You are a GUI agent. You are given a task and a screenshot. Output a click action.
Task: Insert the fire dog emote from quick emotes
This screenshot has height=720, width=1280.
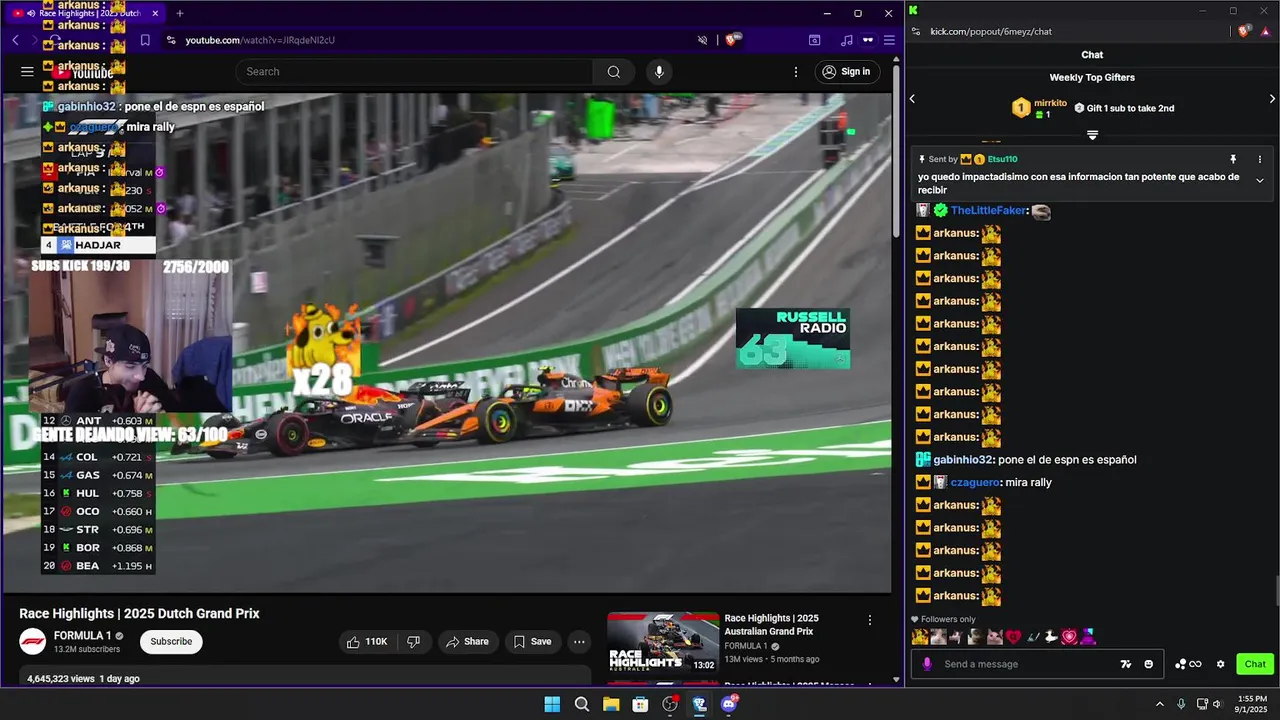919,636
